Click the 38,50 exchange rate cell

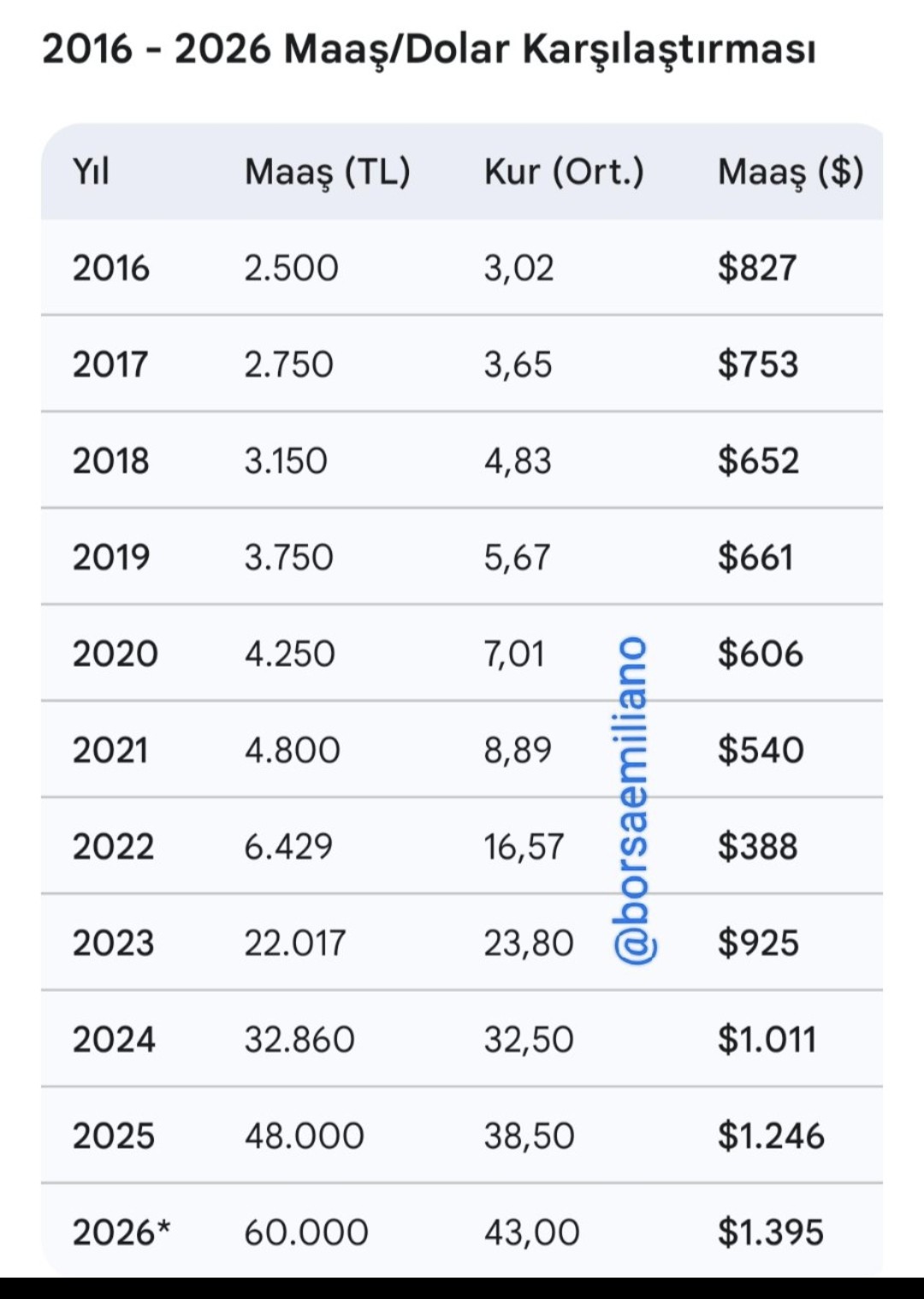529,1136
